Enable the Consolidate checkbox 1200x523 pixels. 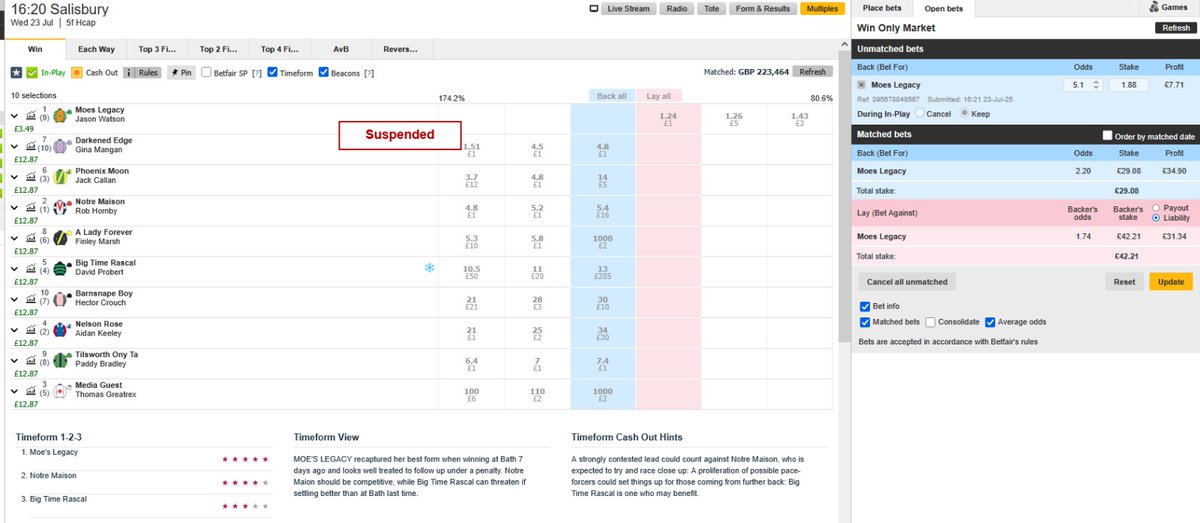coord(931,322)
